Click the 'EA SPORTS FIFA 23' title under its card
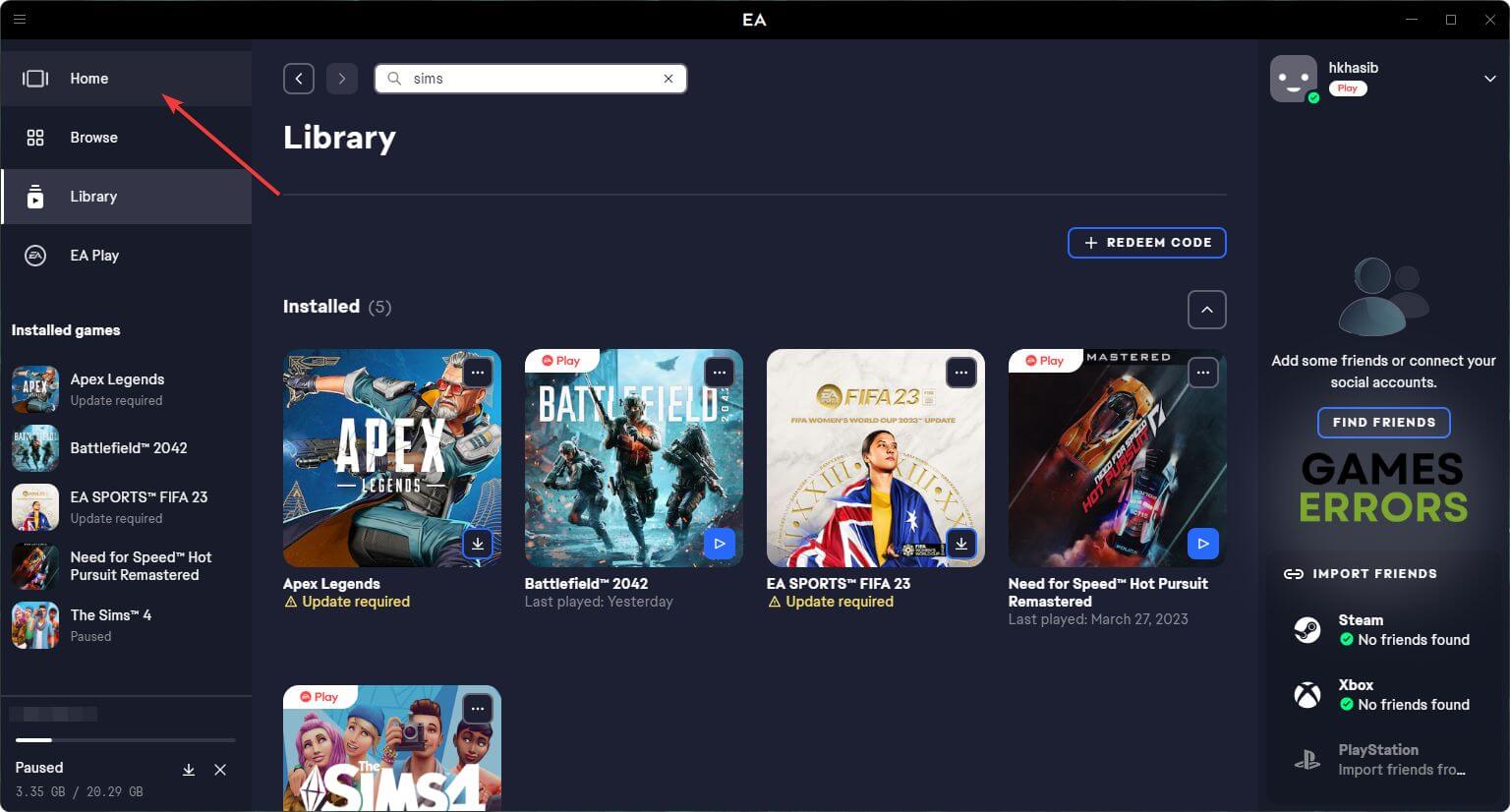This screenshot has height=812, width=1510. pyautogui.click(x=839, y=584)
